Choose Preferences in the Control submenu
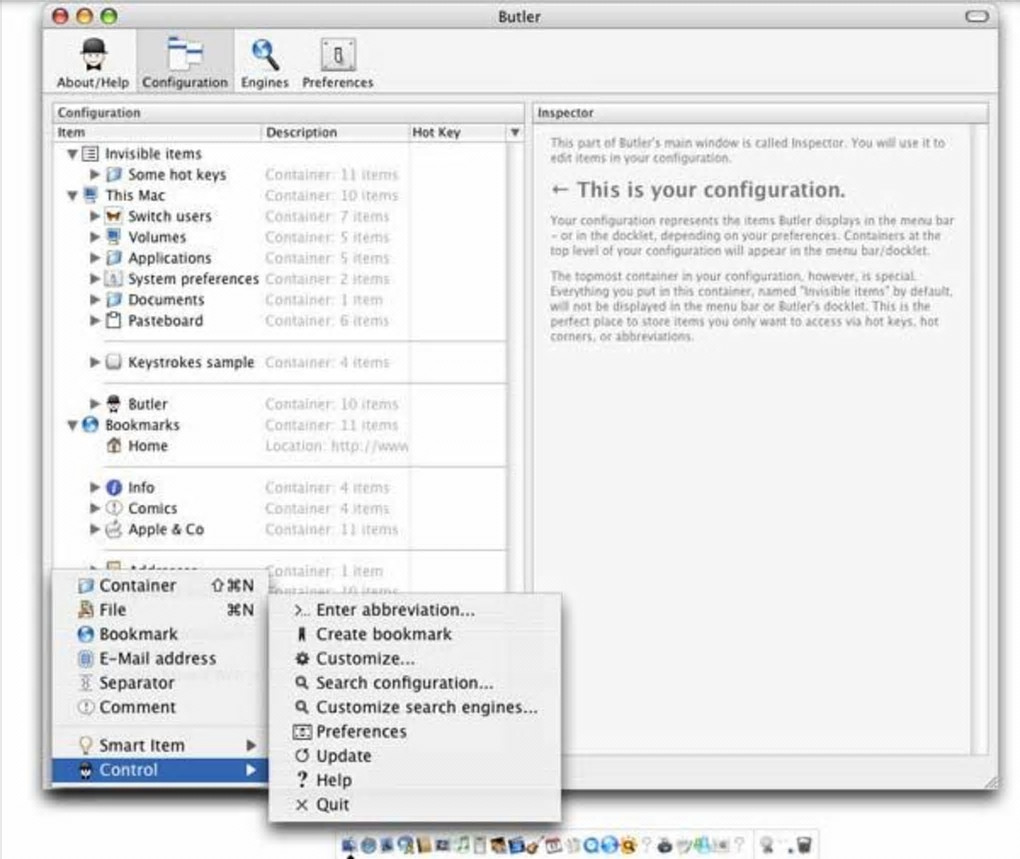Image resolution: width=1020 pixels, height=859 pixels. [x=414, y=732]
